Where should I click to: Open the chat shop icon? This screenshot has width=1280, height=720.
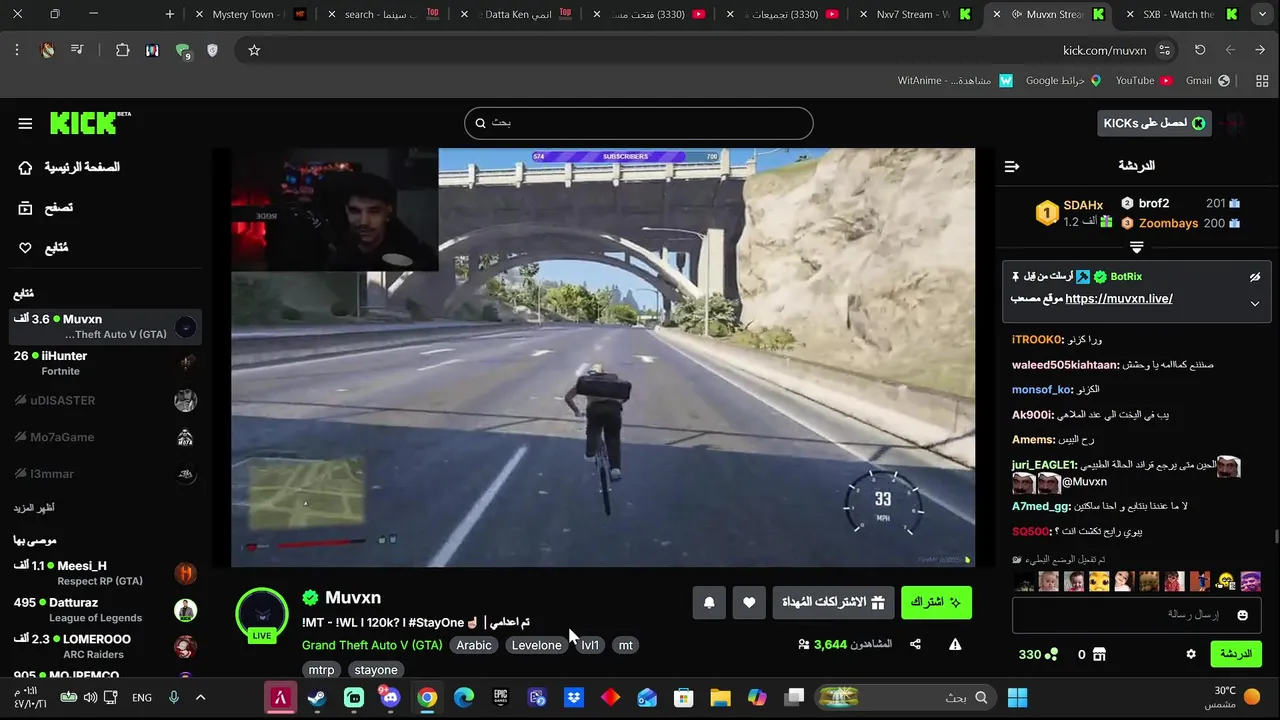(x=1100, y=654)
